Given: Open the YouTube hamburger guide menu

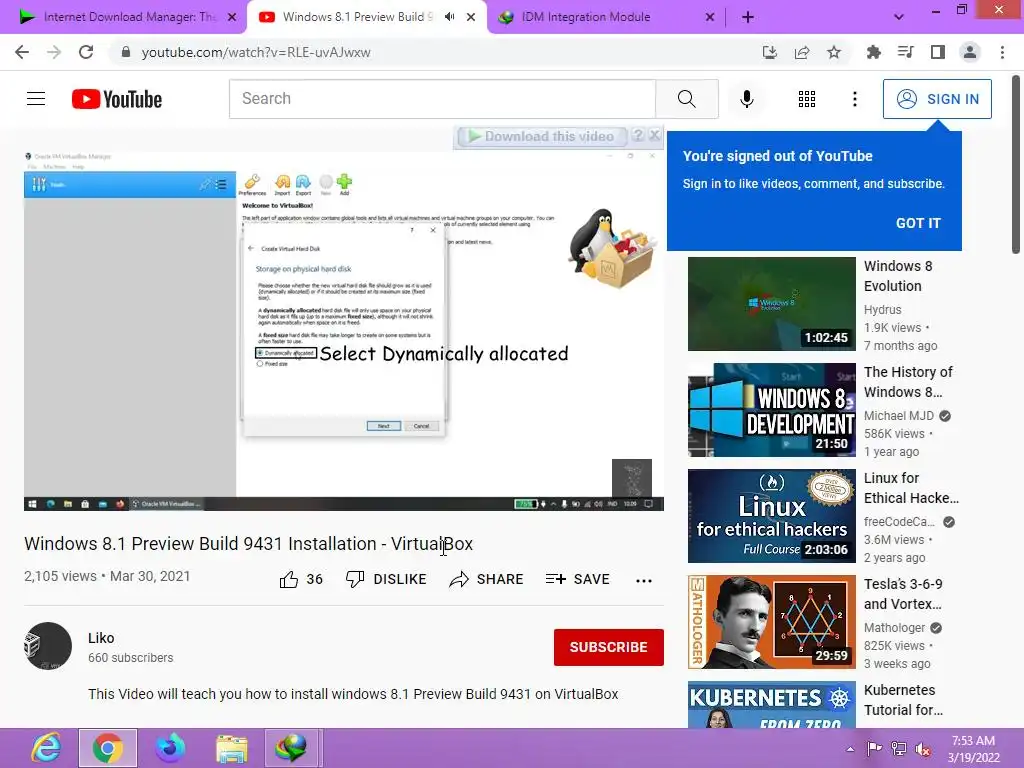Looking at the screenshot, I should 36,99.
